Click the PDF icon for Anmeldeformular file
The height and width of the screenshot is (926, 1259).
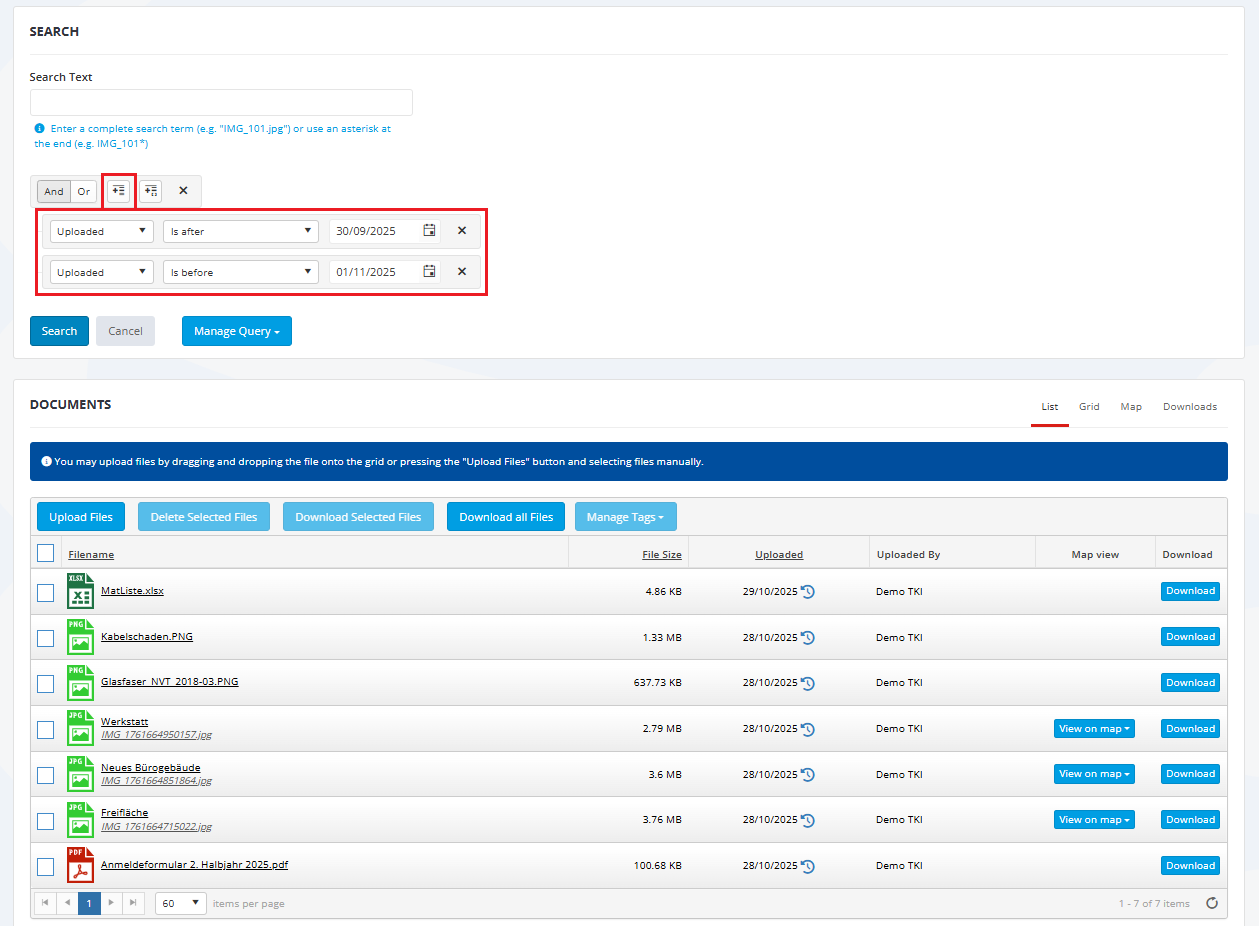pos(80,865)
